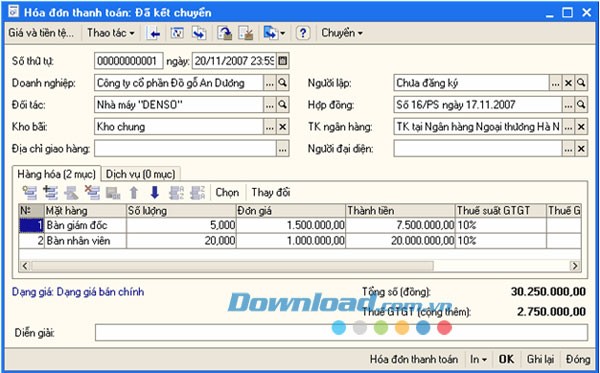Image resolution: width=600 pixels, height=373 pixels.
Task: Clear the Kho bãi field with X
Action: [282, 127]
